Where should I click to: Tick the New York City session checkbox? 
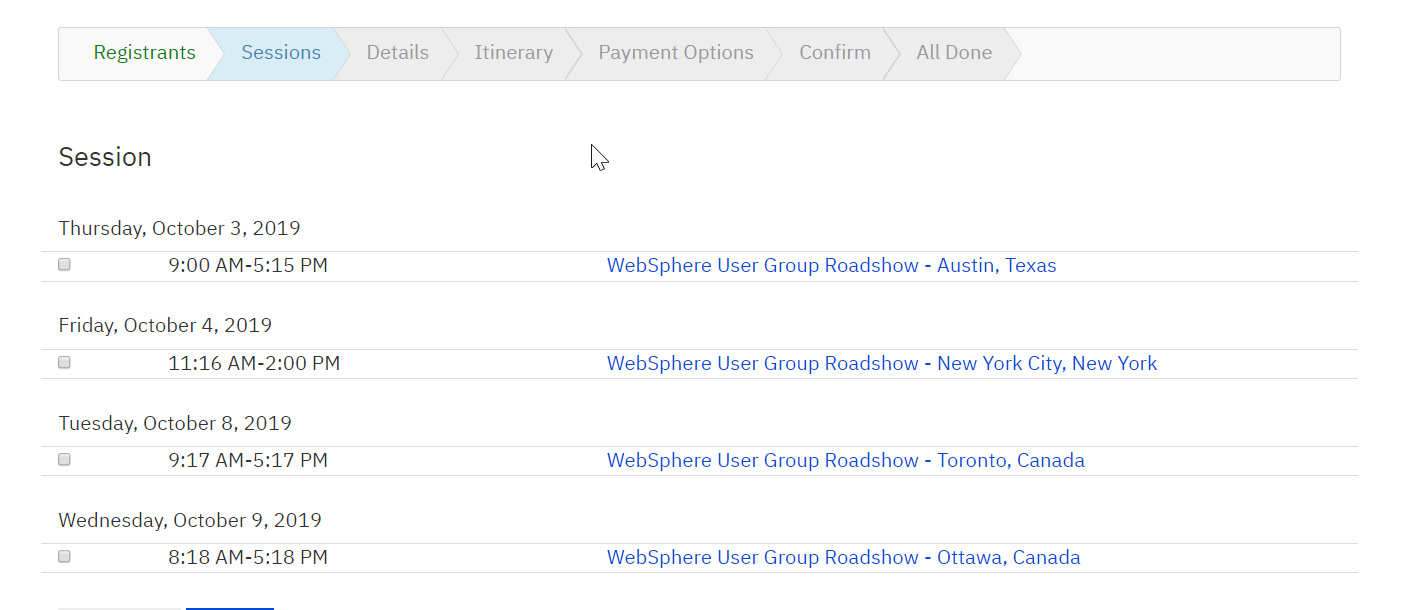(65, 363)
